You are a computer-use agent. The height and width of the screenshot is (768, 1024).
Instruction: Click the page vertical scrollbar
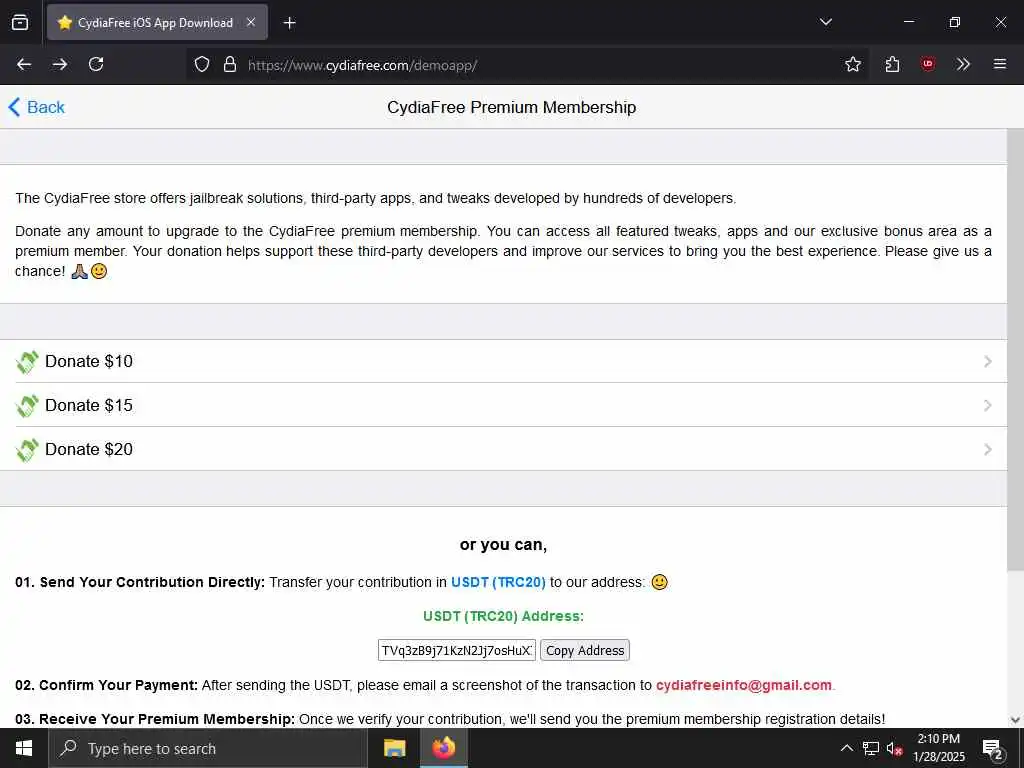pos(1015,349)
